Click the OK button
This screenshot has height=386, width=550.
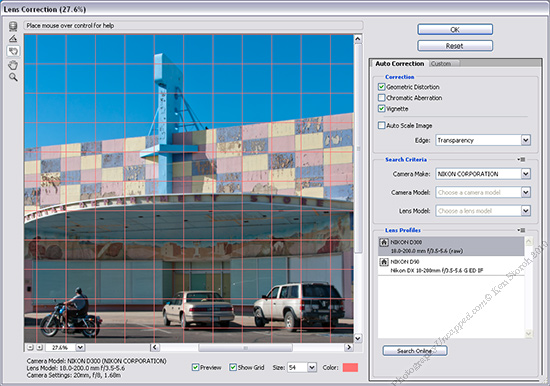pos(455,29)
